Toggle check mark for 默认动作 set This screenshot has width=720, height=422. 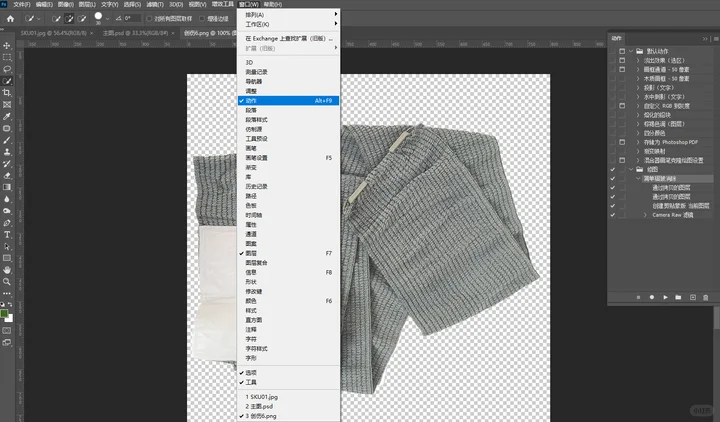pos(613,51)
